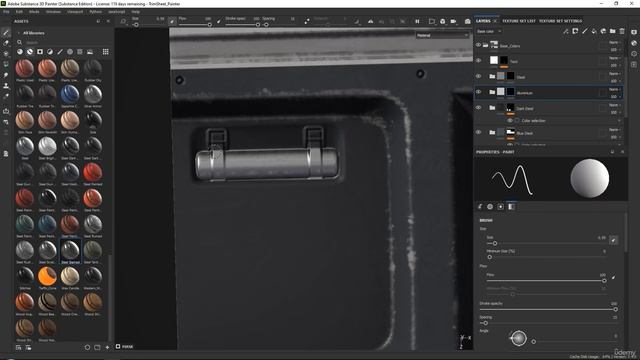This screenshot has width=640, height=360.
Task: Toggle pen pressure for Flow property
Action: 613,277
